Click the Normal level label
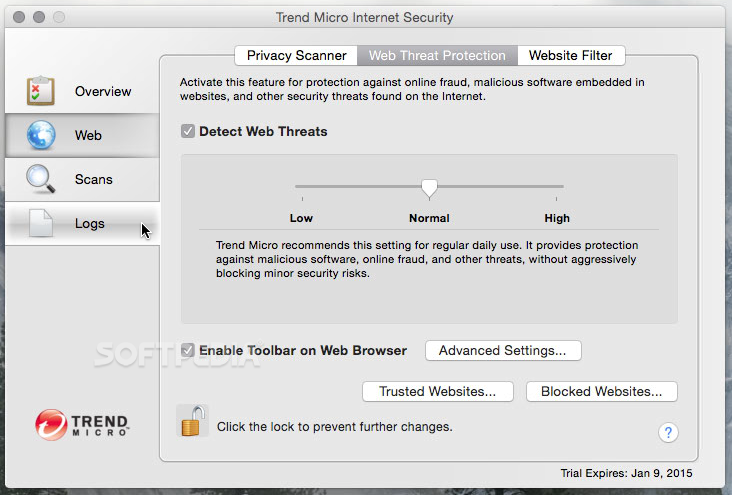Screen dimensions: 732x495 (x=429, y=218)
